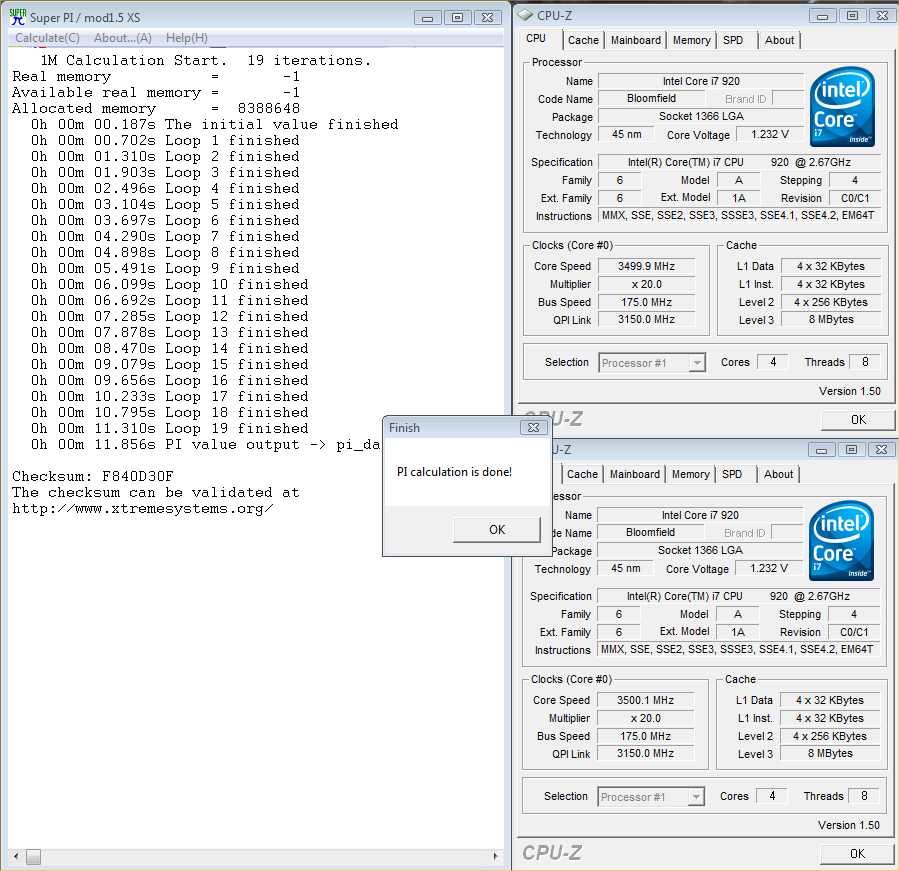Viewport: 899px width, 871px height.
Task: Open the About...(A) menu in Super PI
Action: (123, 38)
